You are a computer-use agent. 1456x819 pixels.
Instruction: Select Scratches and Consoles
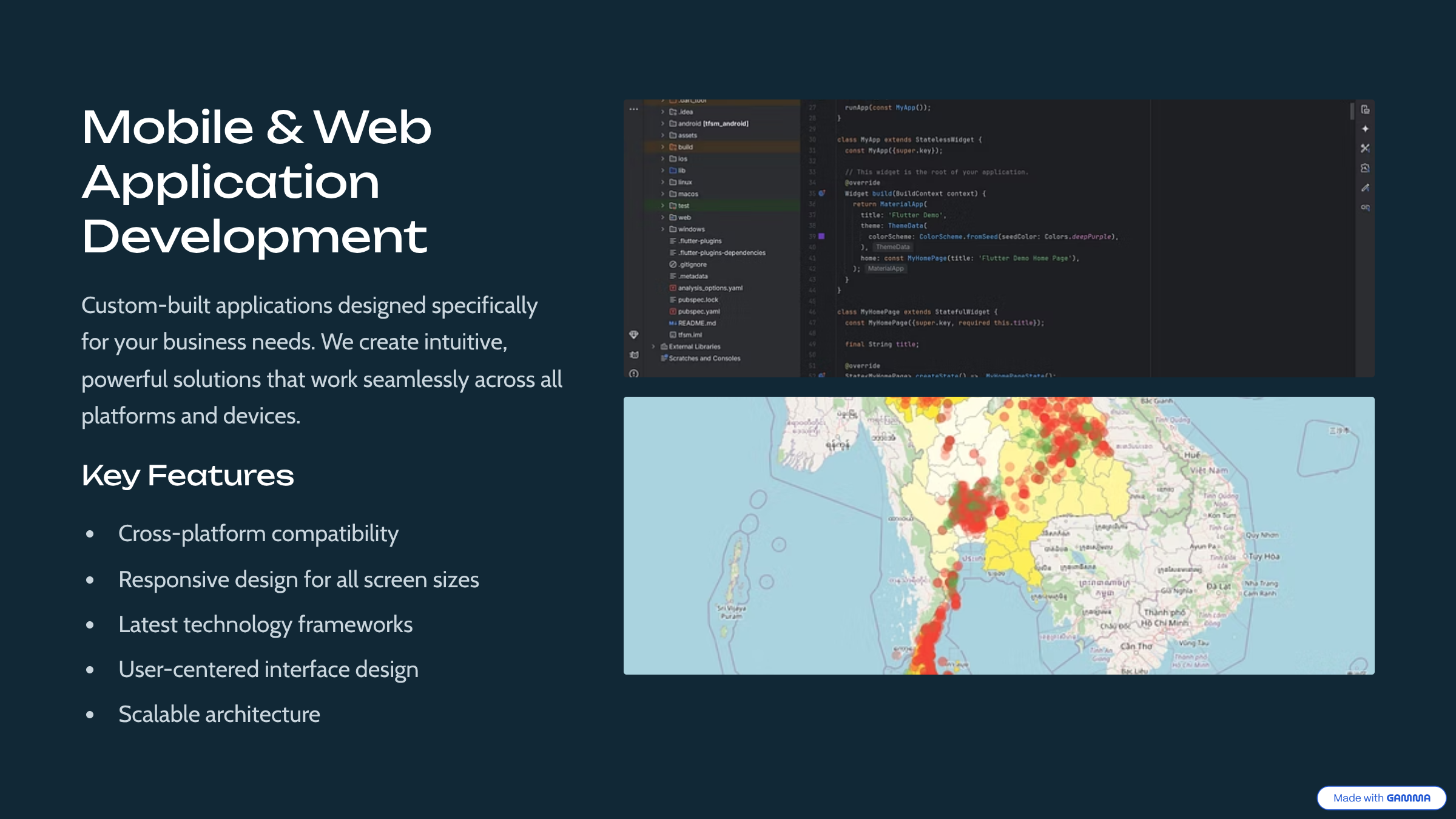(704, 359)
